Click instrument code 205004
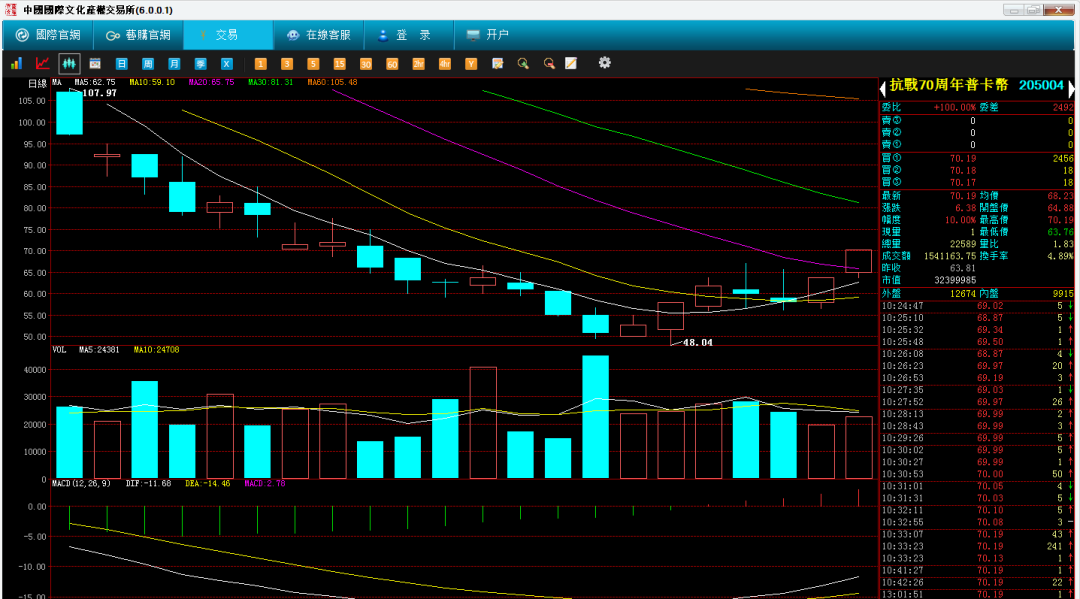This screenshot has height=599, width=1080. click(1041, 85)
